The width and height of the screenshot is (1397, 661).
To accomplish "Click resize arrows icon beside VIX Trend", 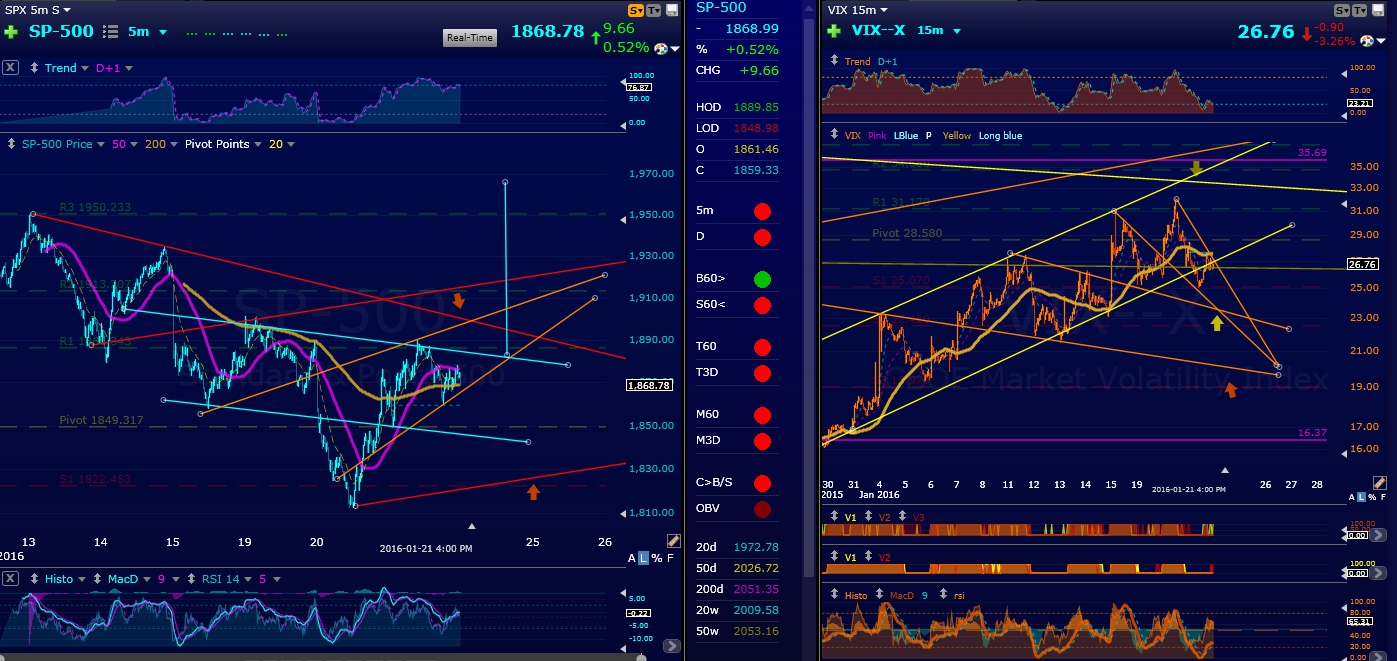I will 834,61.
